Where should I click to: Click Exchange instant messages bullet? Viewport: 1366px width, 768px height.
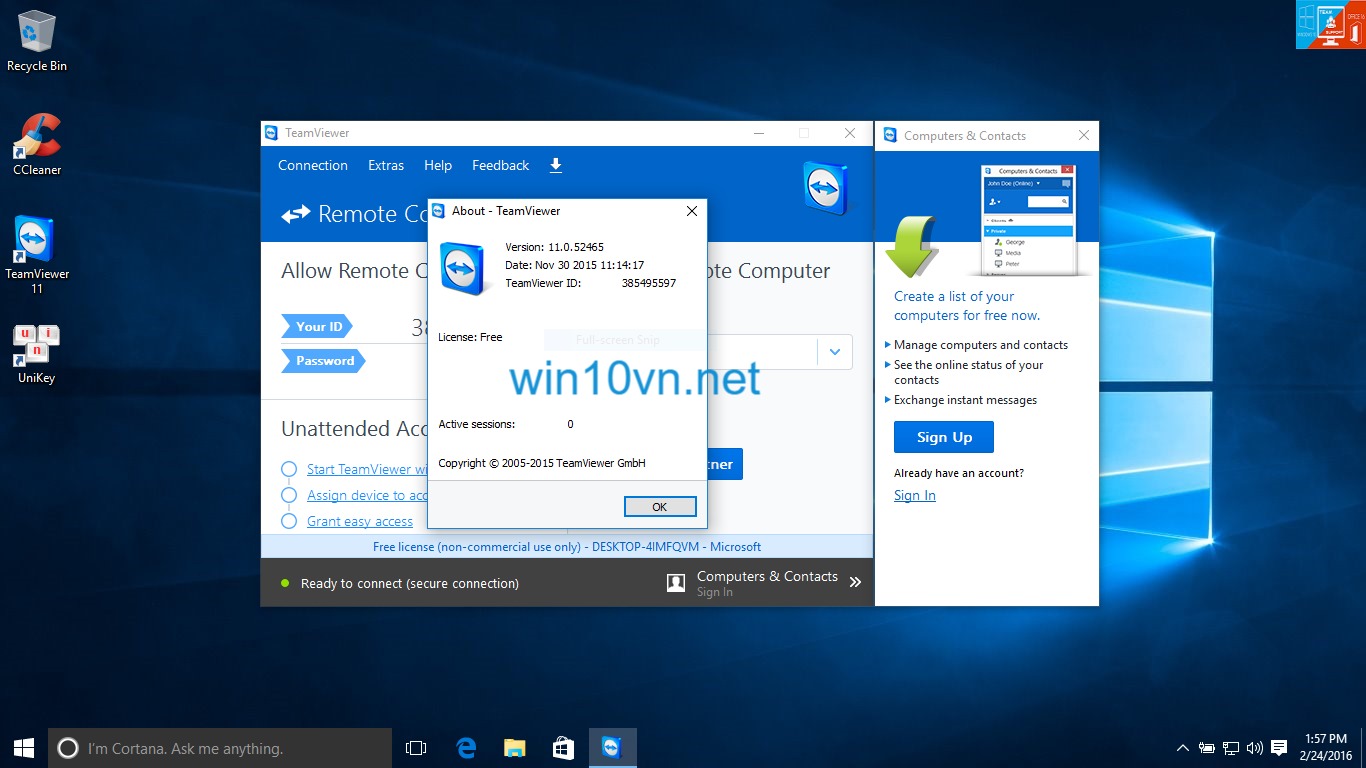(965, 400)
